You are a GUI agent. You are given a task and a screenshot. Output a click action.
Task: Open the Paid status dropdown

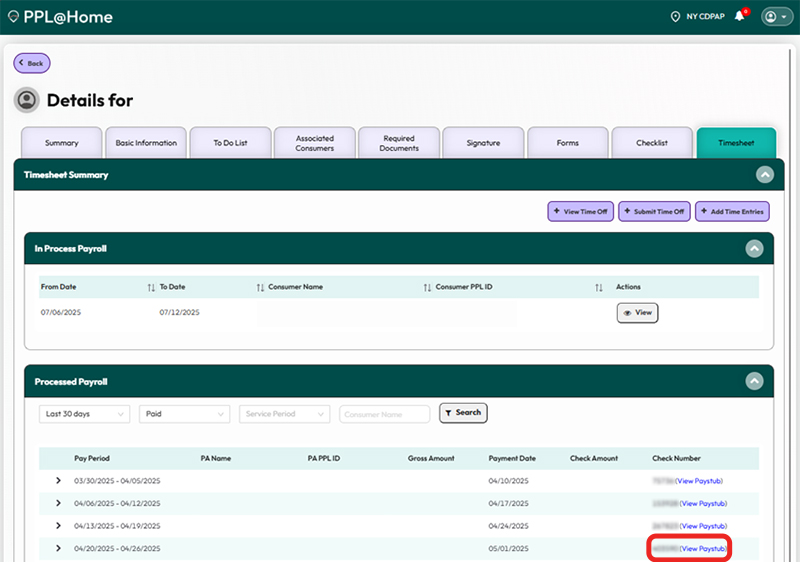tap(185, 414)
